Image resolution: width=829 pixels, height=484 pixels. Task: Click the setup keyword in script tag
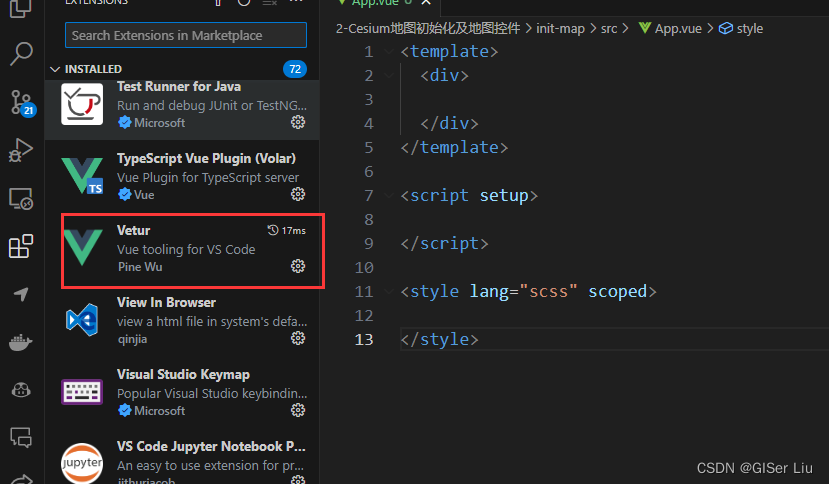[x=504, y=196]
